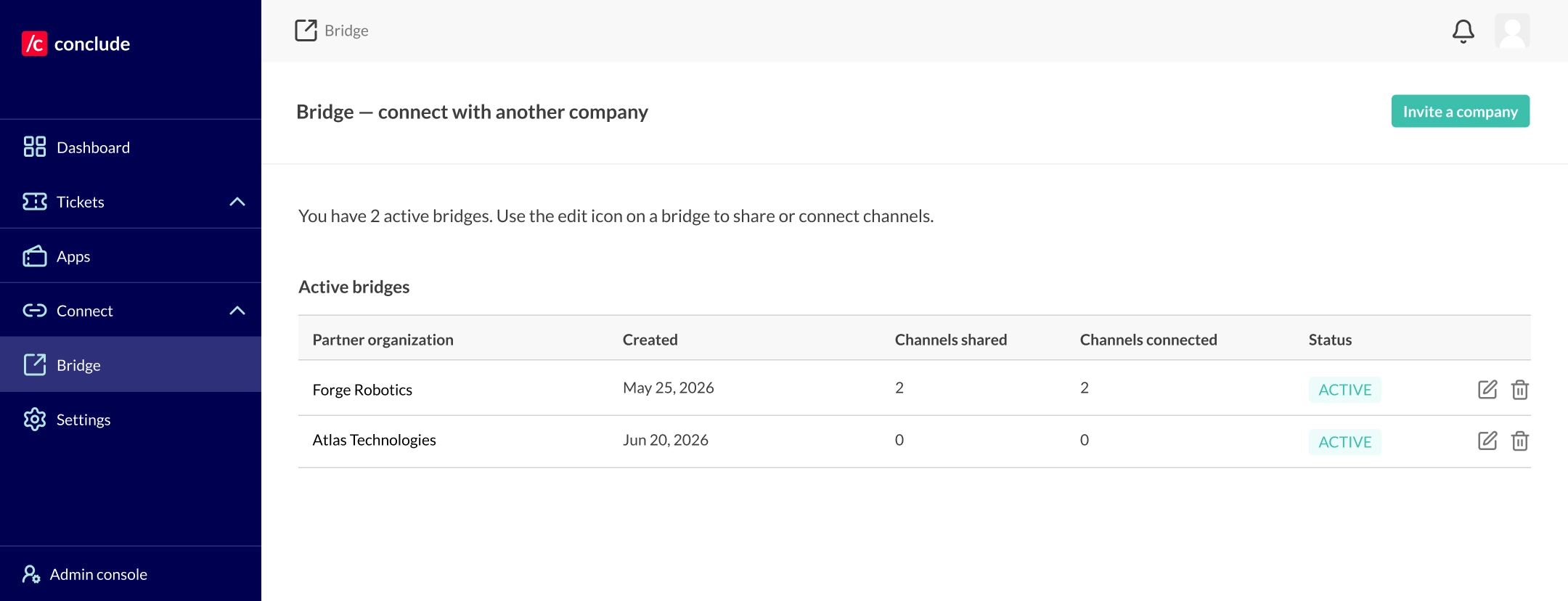The height and width of the screenshot is (601, 1568).
Task: Click the Admin console user icon
Action: [x=30, y=574]
